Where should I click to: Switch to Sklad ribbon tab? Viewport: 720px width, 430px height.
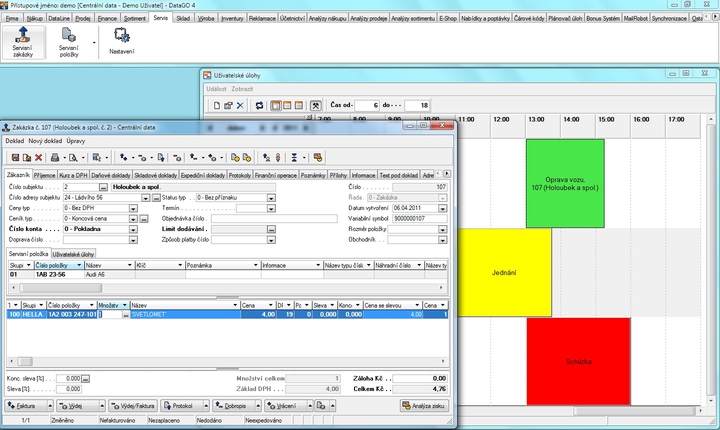click(183, 18)
